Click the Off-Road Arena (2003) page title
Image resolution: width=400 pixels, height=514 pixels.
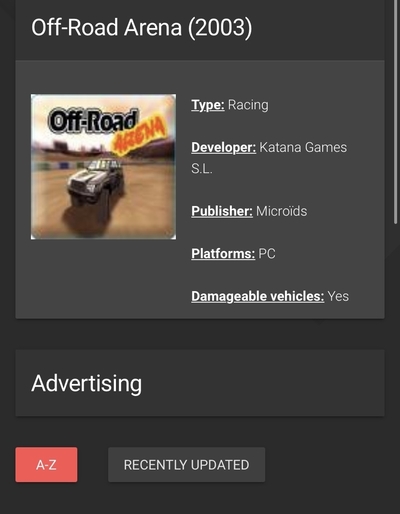click(x=142, y=27)
